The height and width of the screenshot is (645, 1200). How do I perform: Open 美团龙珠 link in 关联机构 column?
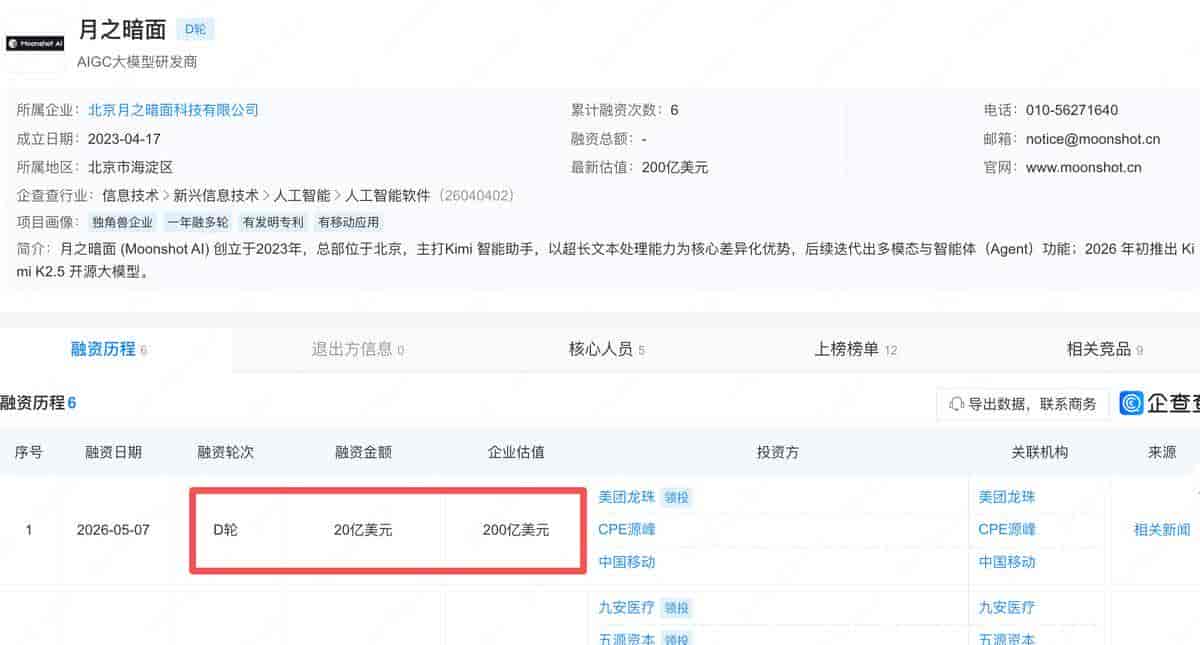click(1007, 497)
